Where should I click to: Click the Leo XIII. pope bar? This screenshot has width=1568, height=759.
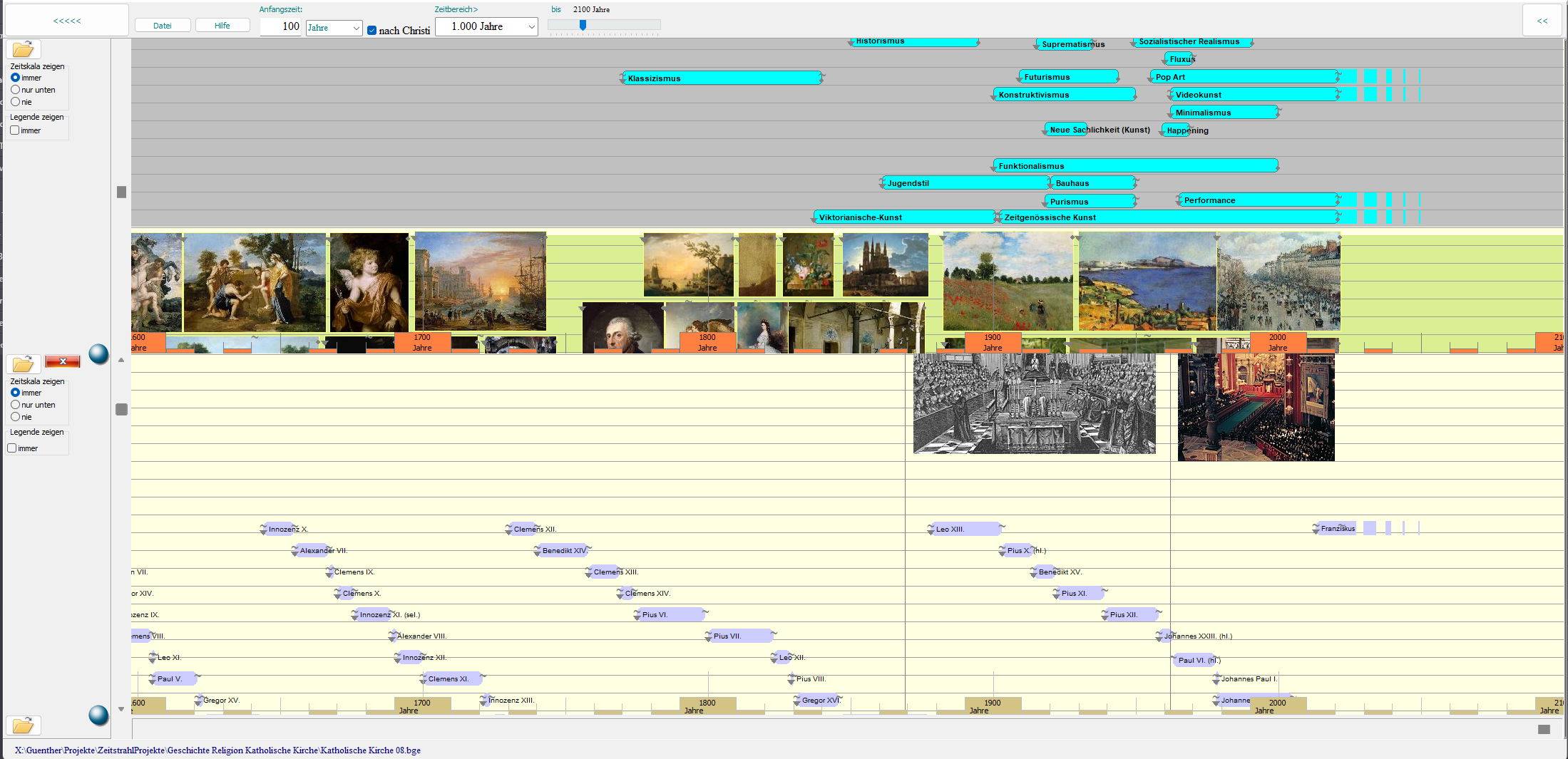(x=965, y=529)
